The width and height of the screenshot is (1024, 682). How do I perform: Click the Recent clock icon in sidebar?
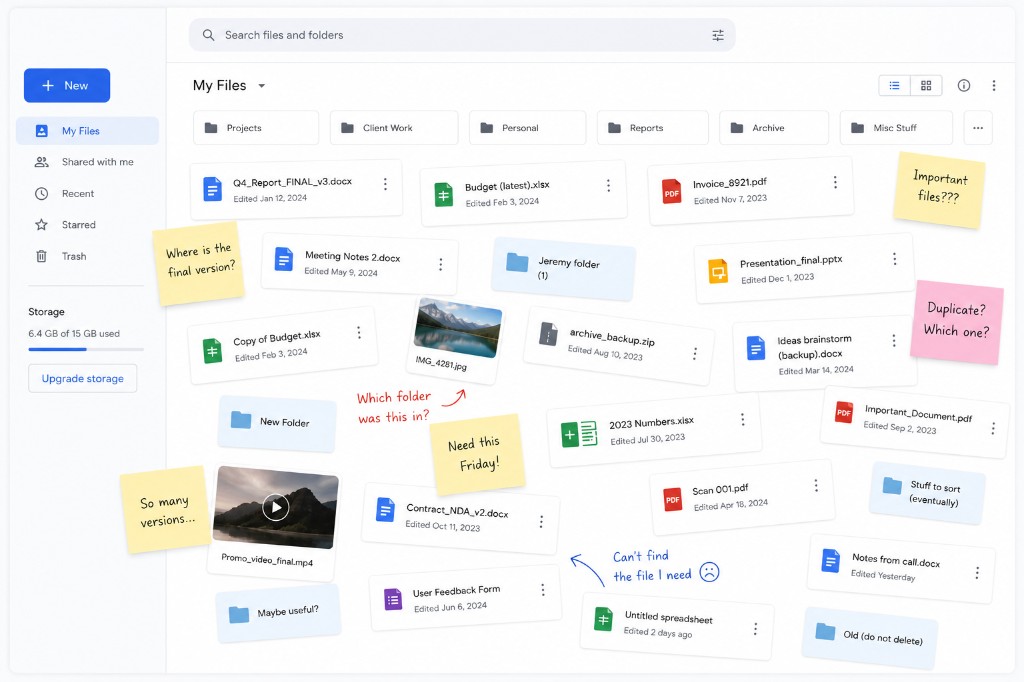[x=41, y=193]
